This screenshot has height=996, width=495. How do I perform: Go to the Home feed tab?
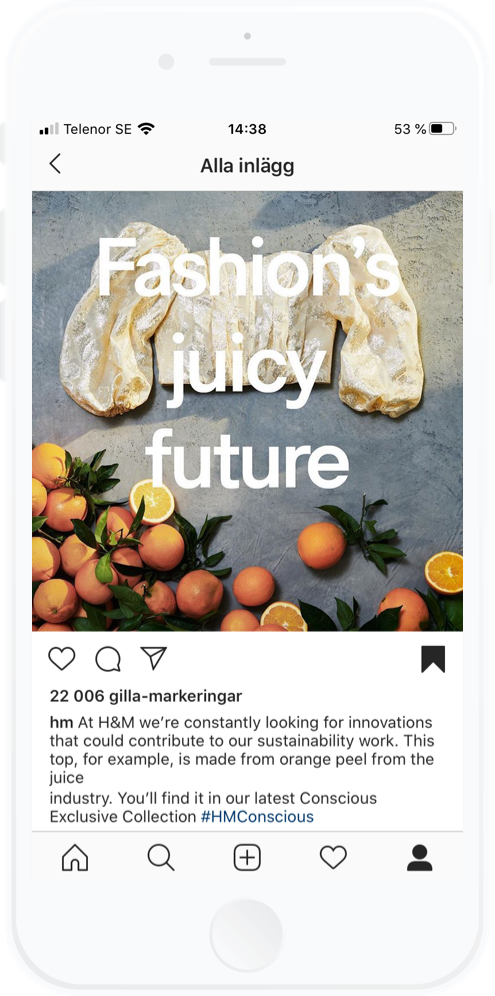tap(75, 858)
